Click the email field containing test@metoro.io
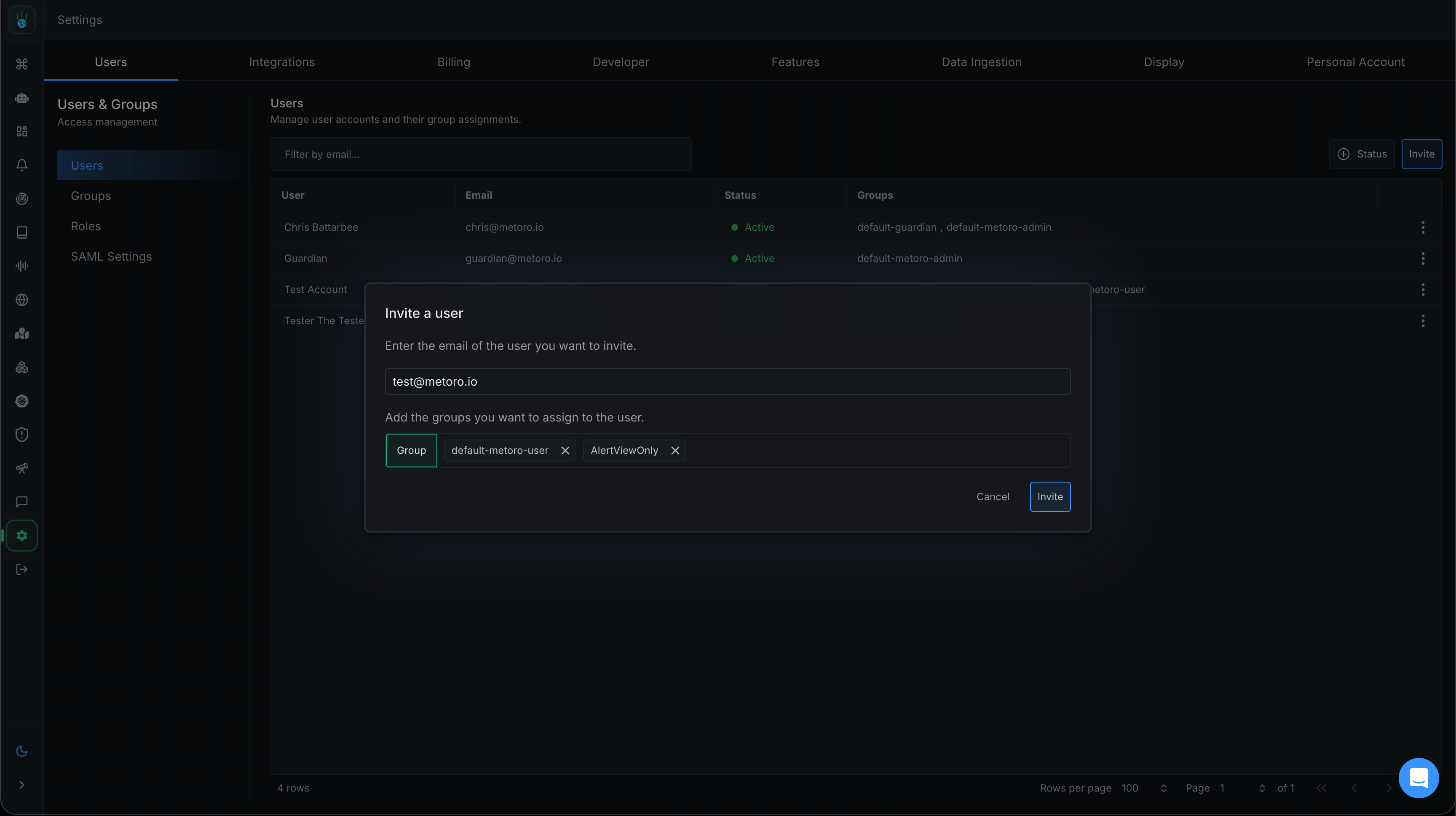This screenshot has width=1456, height=816. [x=728, y=381]
